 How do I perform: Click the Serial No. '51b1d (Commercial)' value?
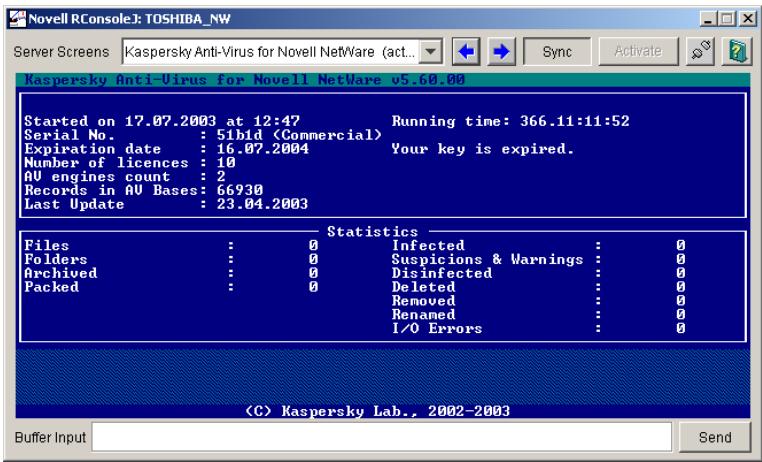click(299, 135)
